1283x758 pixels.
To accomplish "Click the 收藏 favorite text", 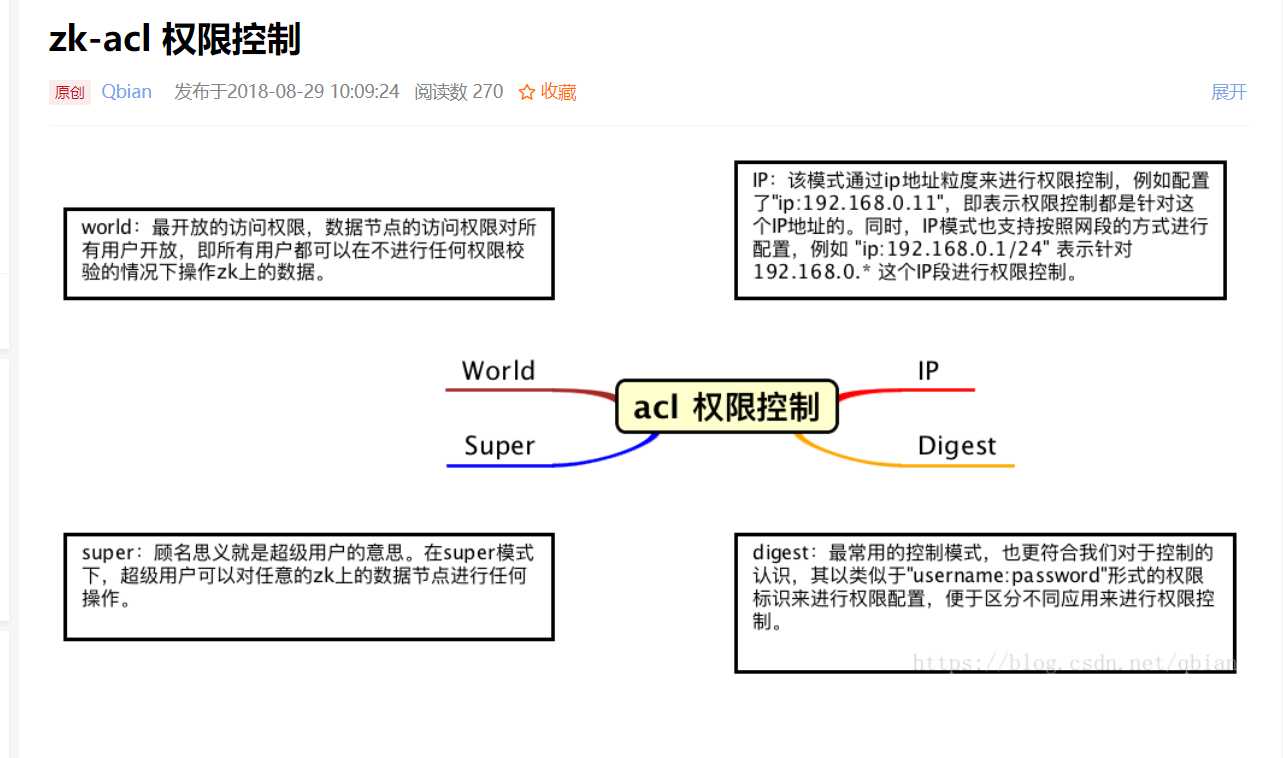I will (558, 92).
